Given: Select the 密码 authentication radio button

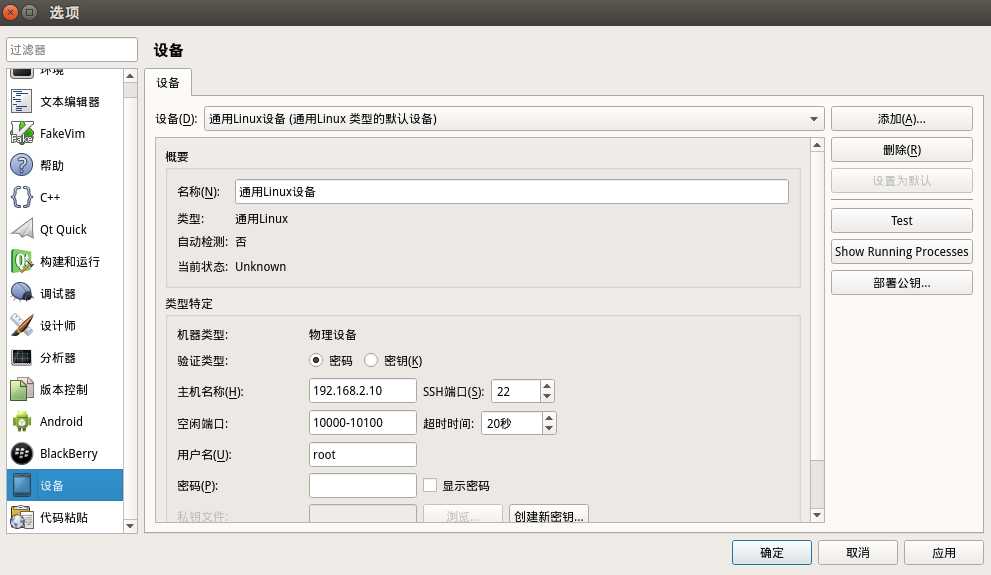Looking at the screenshot, I should pos(316,360).
